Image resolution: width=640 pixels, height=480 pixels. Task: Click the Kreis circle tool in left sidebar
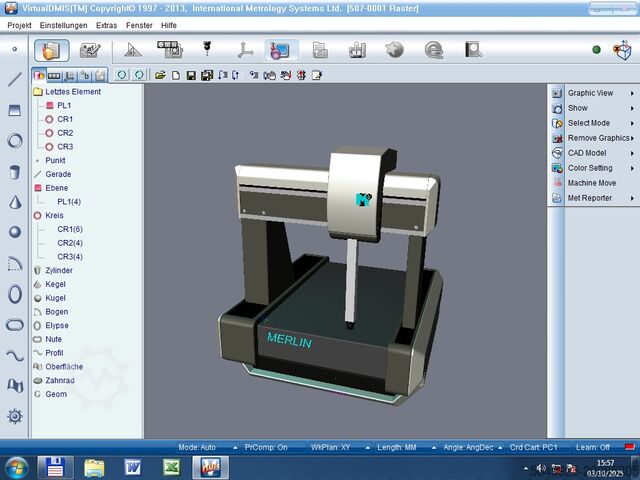tap(15, 141)
